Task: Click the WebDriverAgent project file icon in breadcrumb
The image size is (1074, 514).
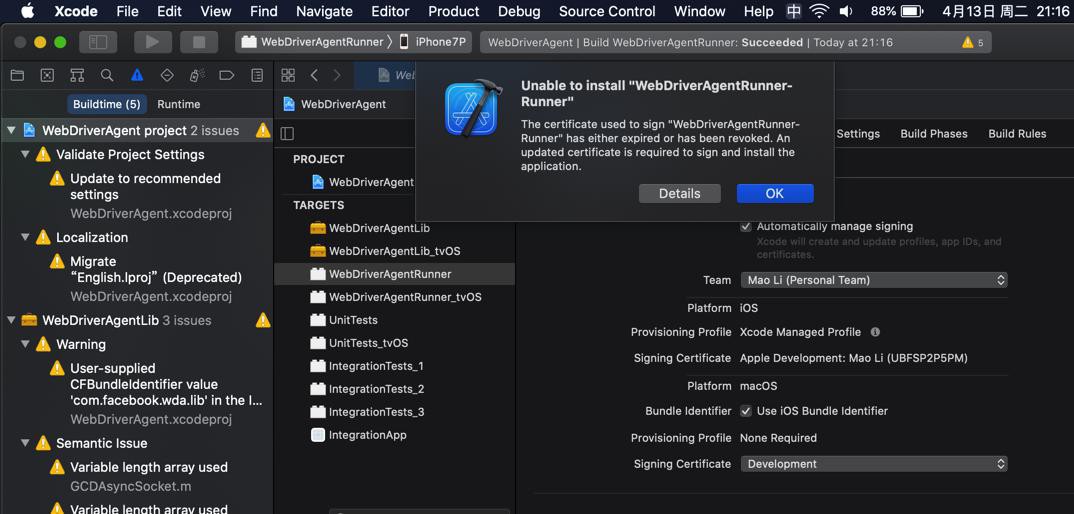Action: tap(289, 104)
